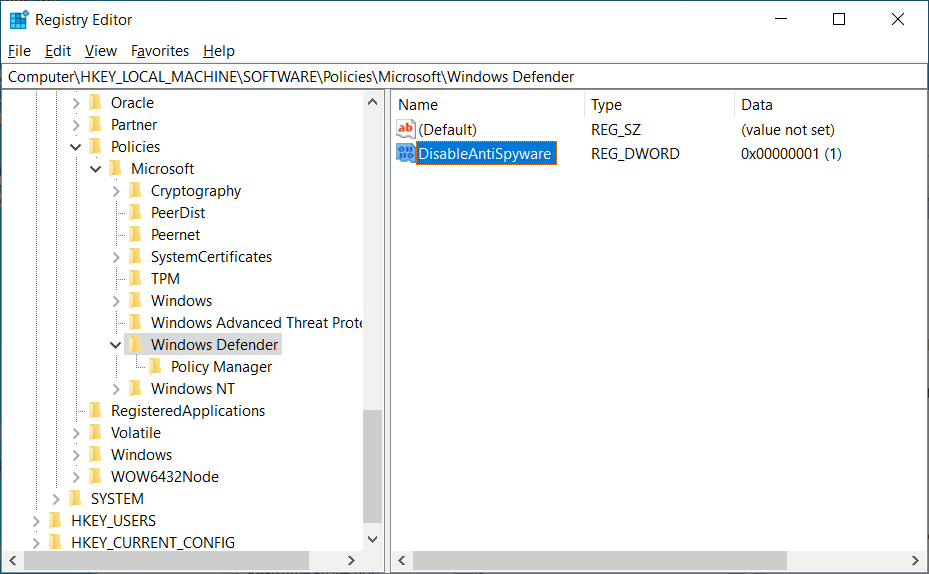The image size is (929, 574).
Task: Select the Policy Manager key
Action: 221,367
